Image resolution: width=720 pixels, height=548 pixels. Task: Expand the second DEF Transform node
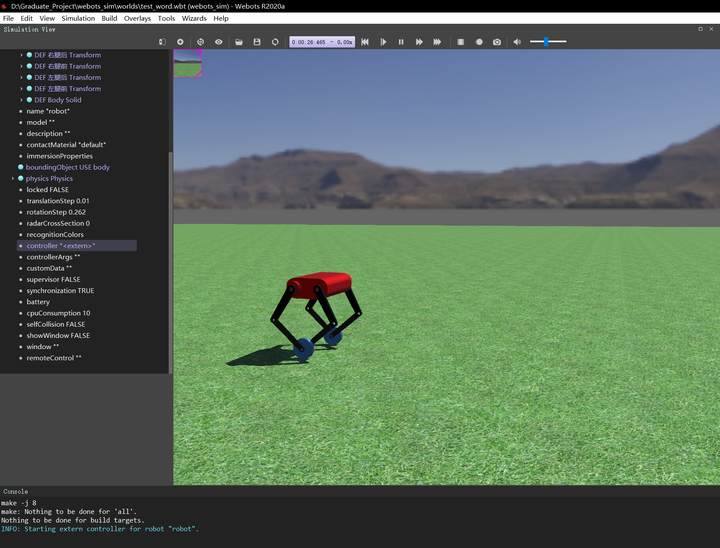pyautogui.click(x=21, y=66)
